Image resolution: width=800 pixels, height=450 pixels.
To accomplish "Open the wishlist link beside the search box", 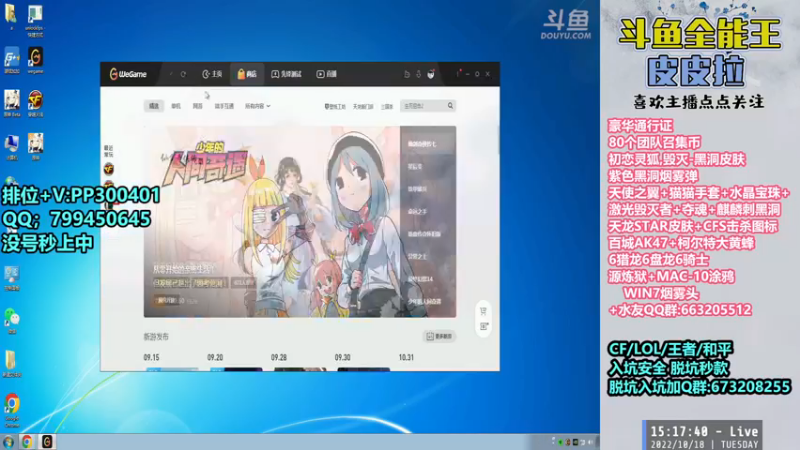I will coord(335,107).
